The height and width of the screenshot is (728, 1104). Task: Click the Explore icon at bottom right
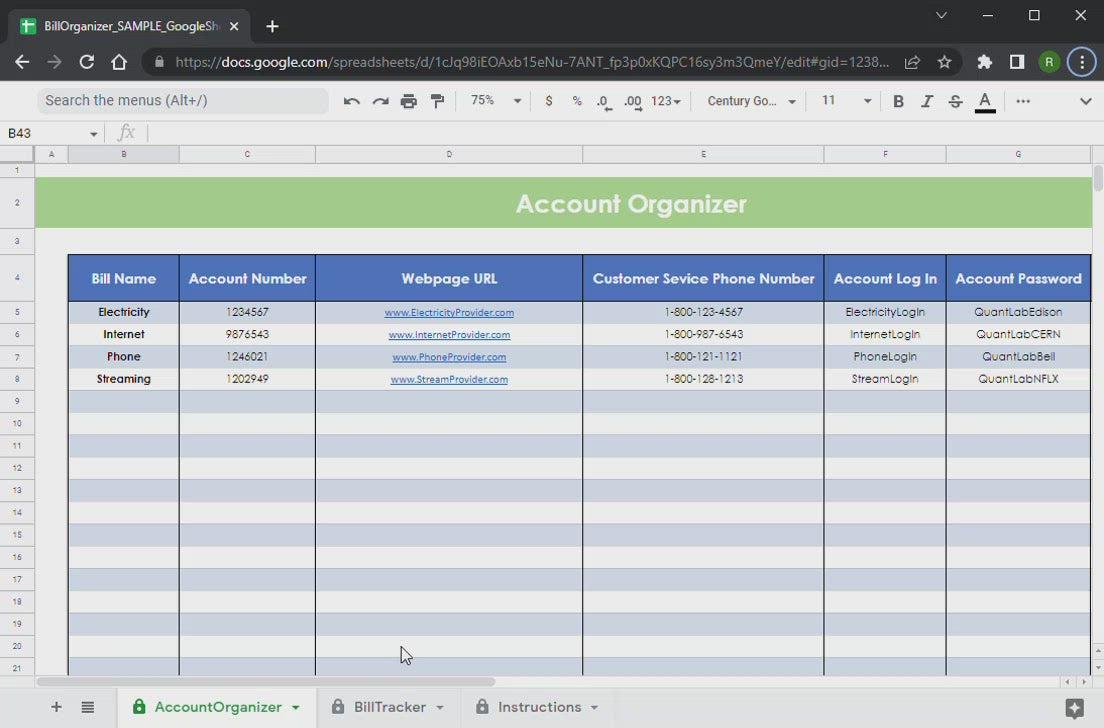1075,708
